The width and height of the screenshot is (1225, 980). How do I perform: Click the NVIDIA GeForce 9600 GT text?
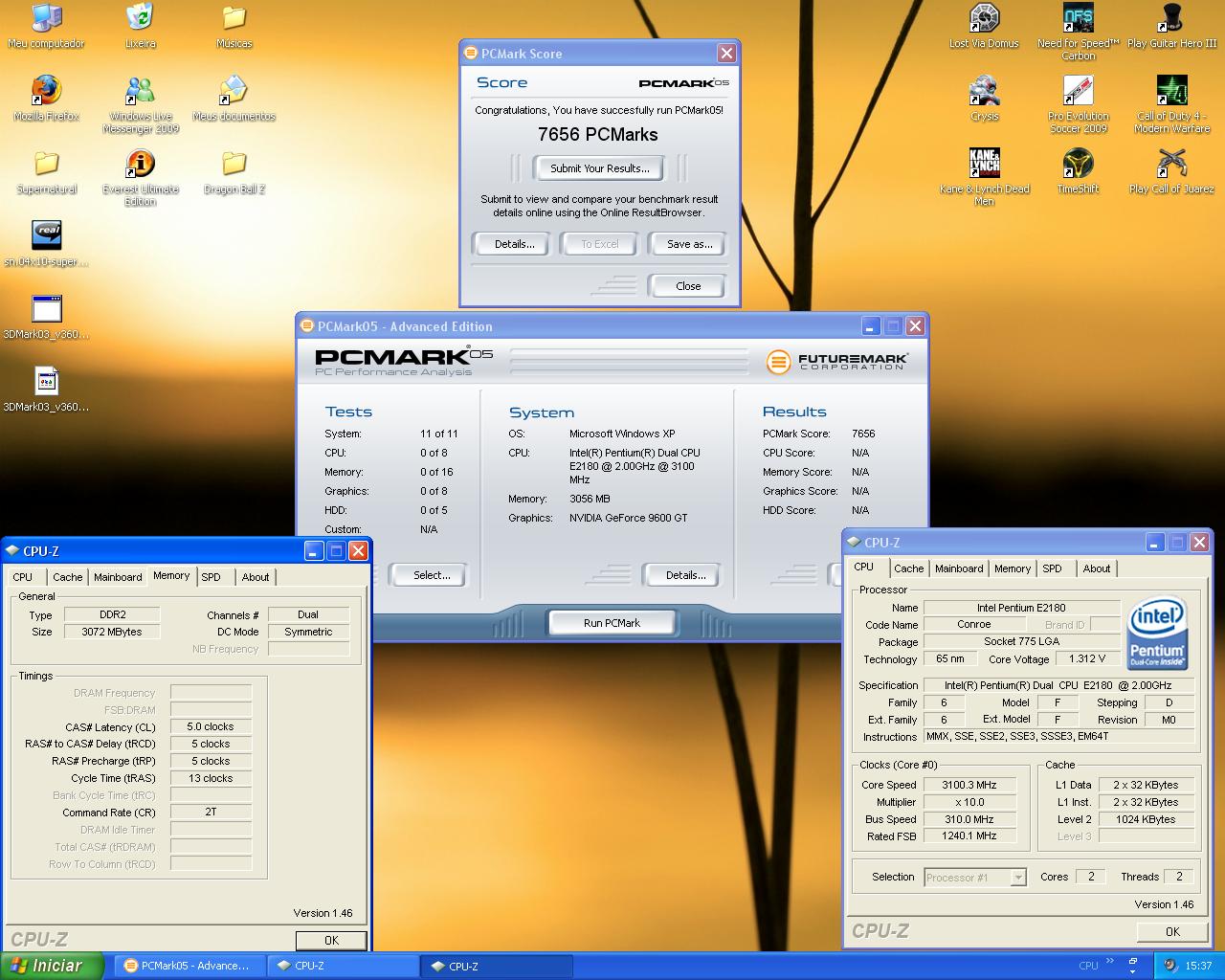[629, 518]
